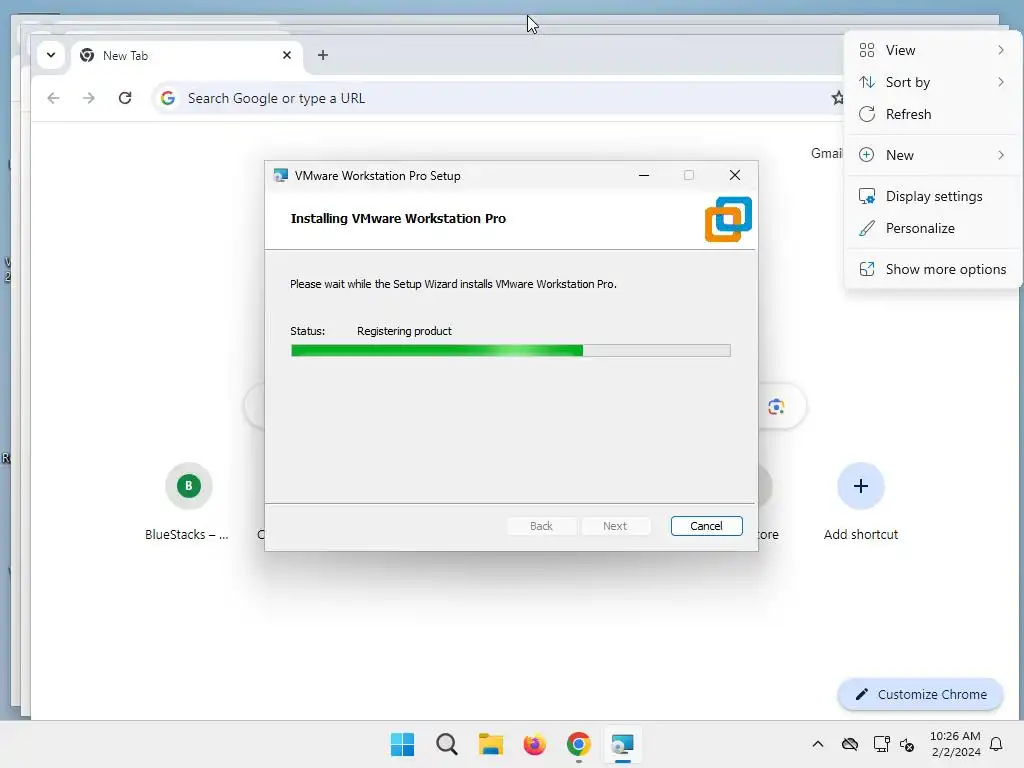Open a new tab with the plus button
Image resolution: width=1024 pixels, height=768 pixels.
[x=323, y=56]
